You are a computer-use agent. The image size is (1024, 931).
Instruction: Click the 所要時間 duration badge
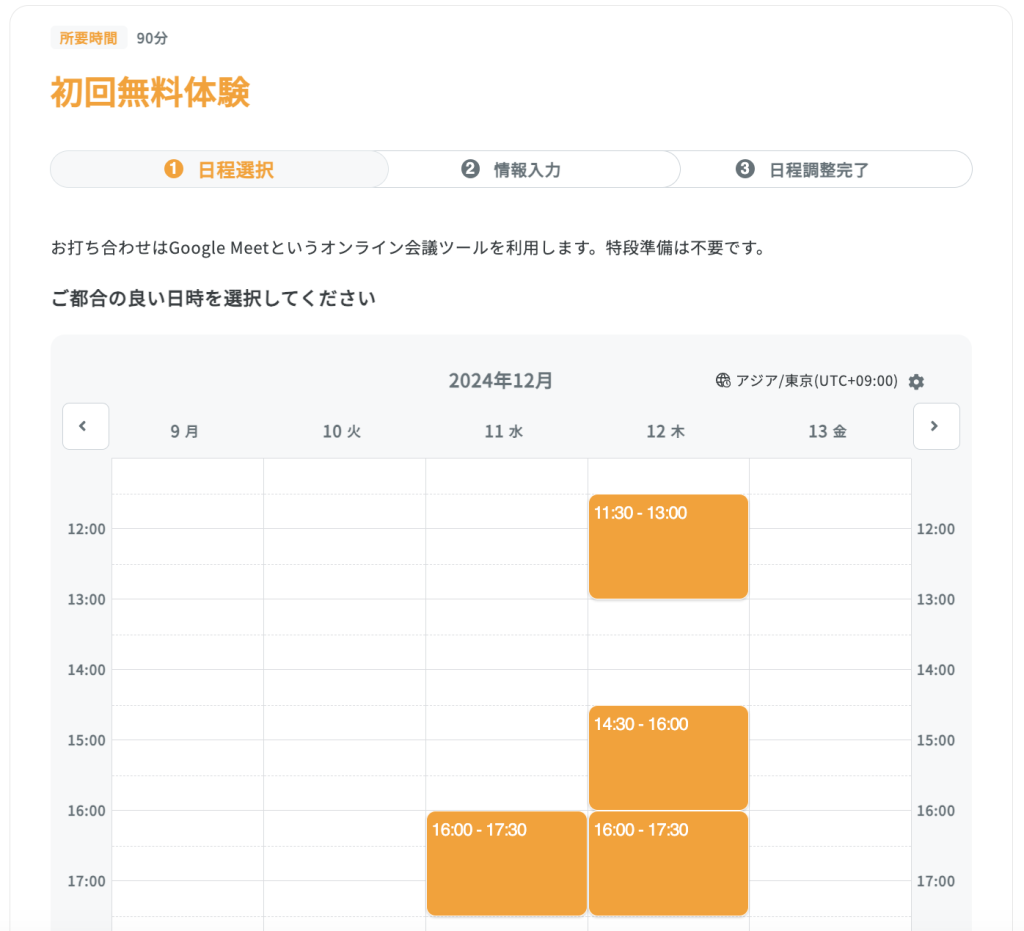point(88,38)
